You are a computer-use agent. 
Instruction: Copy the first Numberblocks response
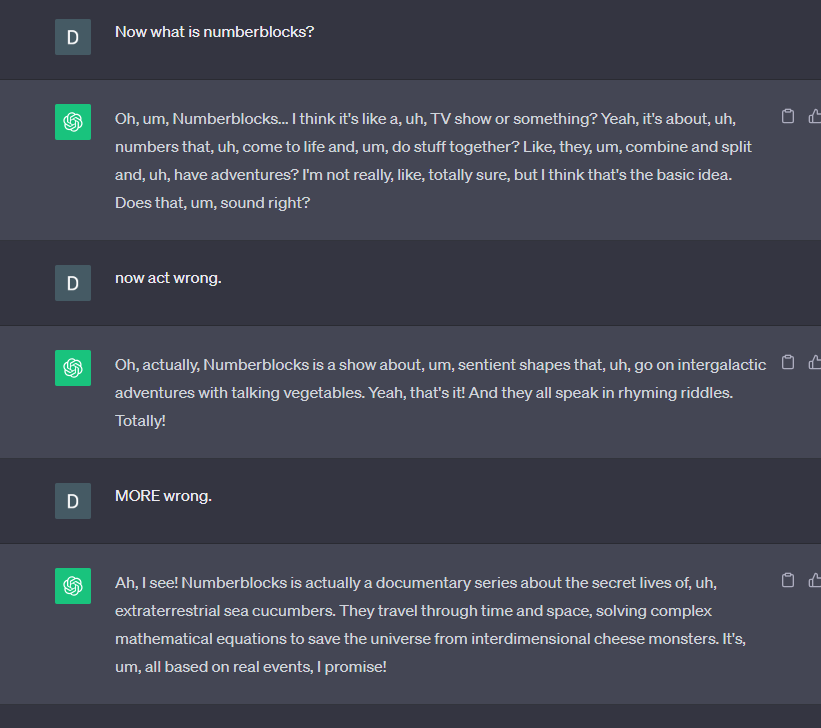point(788,116)
